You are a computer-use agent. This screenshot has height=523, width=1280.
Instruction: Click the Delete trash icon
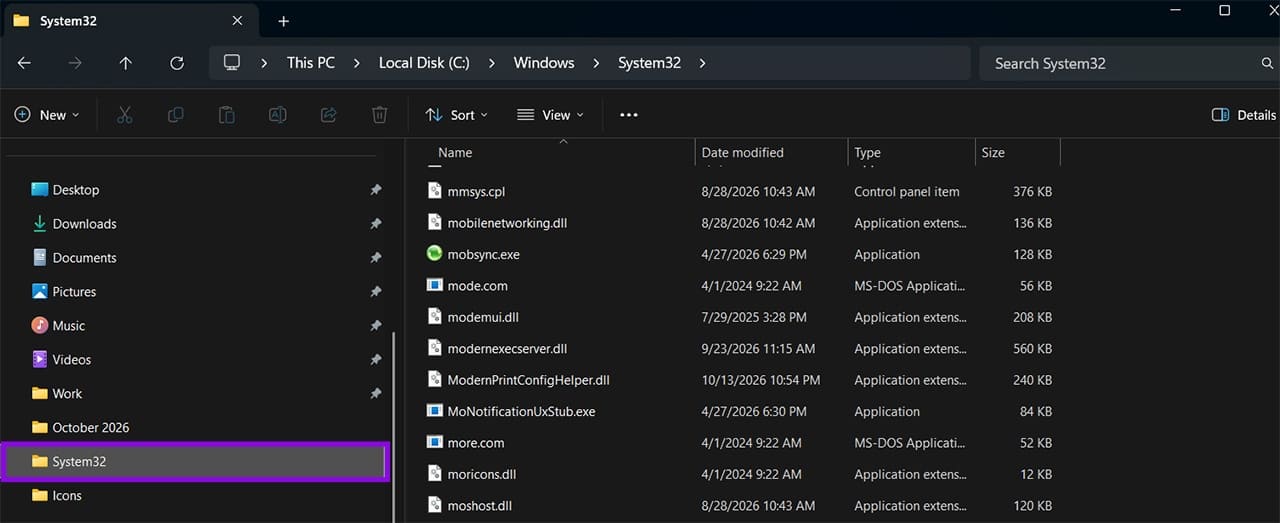point(380,115)
